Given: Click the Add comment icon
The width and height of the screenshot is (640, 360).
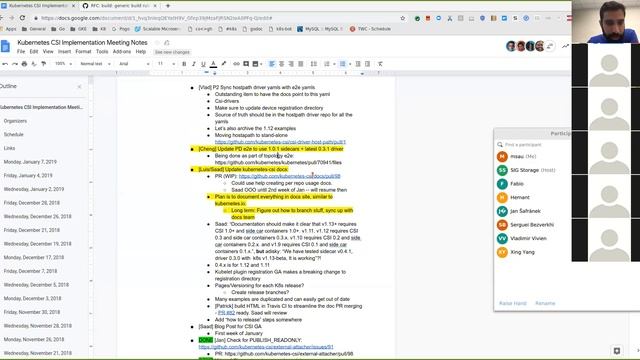Looking at the screenshot, I should pyautogui.click(x=246, y=64).
